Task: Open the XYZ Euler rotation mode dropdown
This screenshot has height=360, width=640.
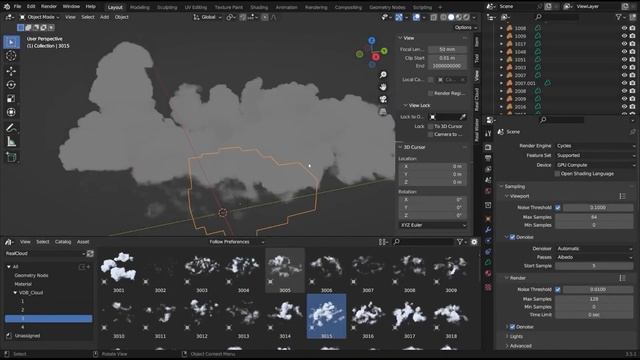Action: tap(433, 225)
